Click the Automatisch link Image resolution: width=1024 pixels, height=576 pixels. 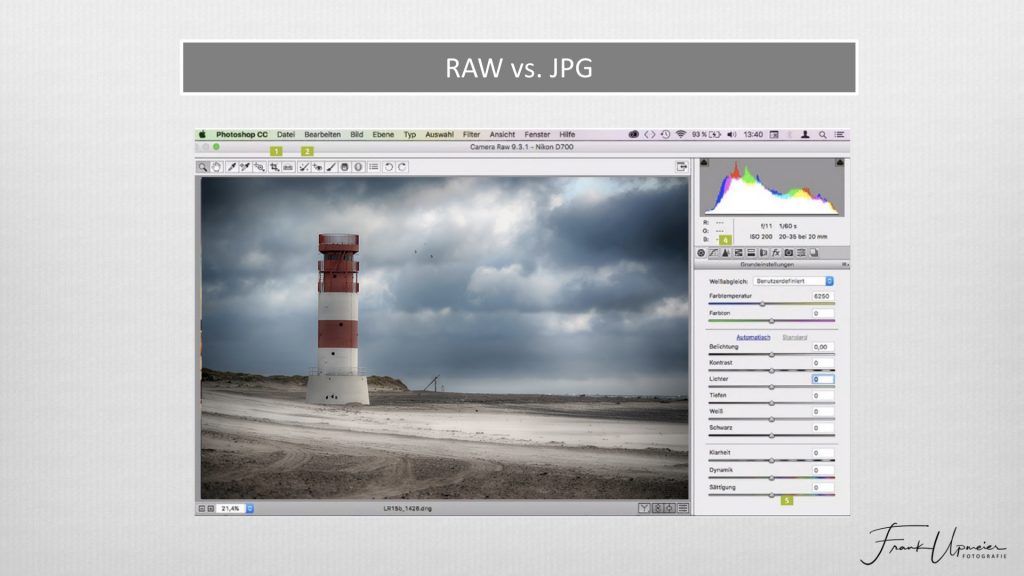coord(753,337)
